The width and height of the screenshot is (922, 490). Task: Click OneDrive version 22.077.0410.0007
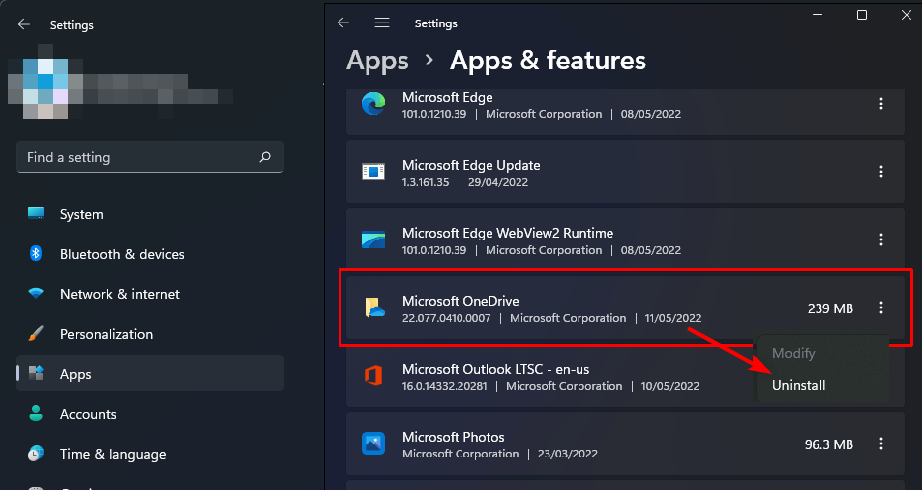click(x=446, y=318)
